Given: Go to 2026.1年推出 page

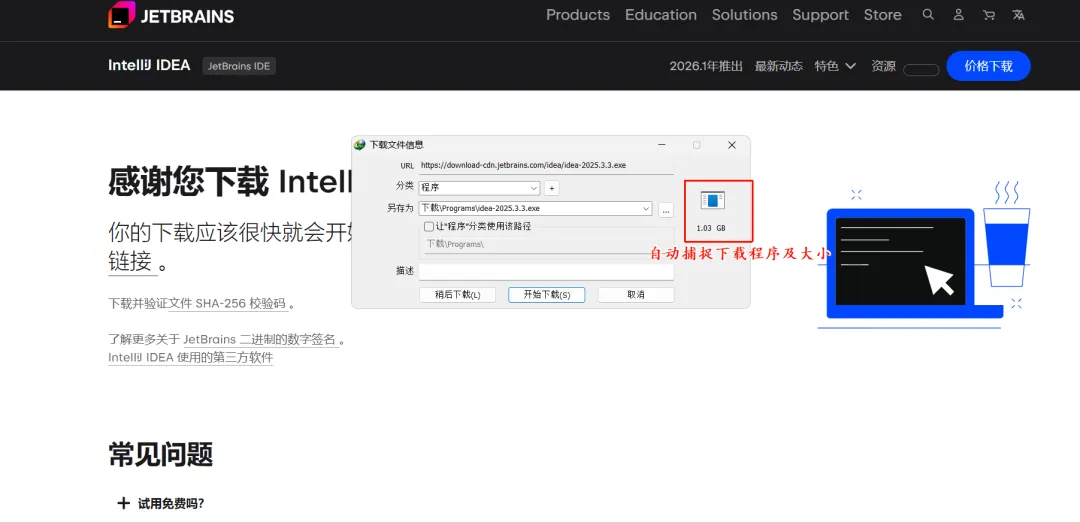Looking at the screenshot, I should pyautogui.click(x=706, y=66).
